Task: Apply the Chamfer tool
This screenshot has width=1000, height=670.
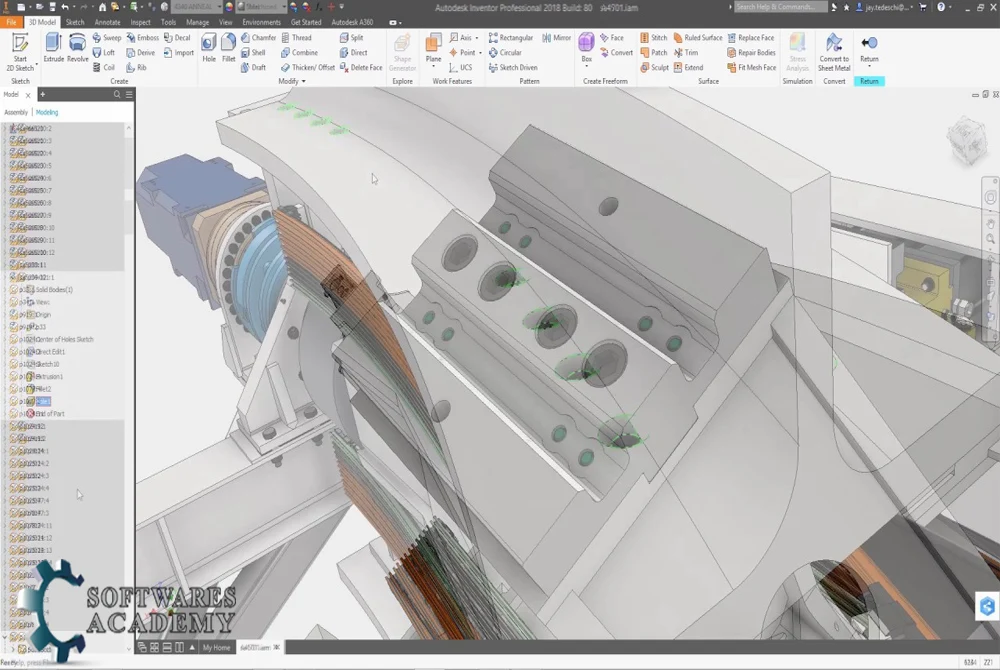Action: (258, 38)
